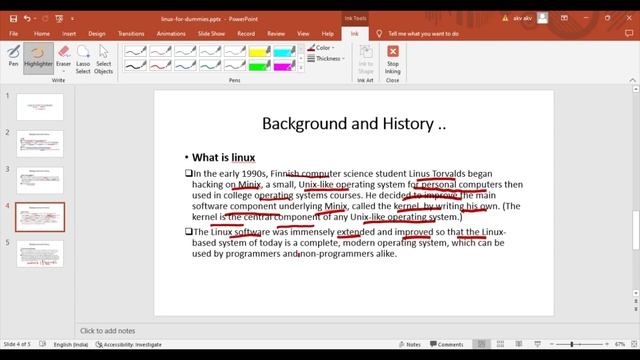
Task: Click zoom in plus button
Action: tap(607, 344)
